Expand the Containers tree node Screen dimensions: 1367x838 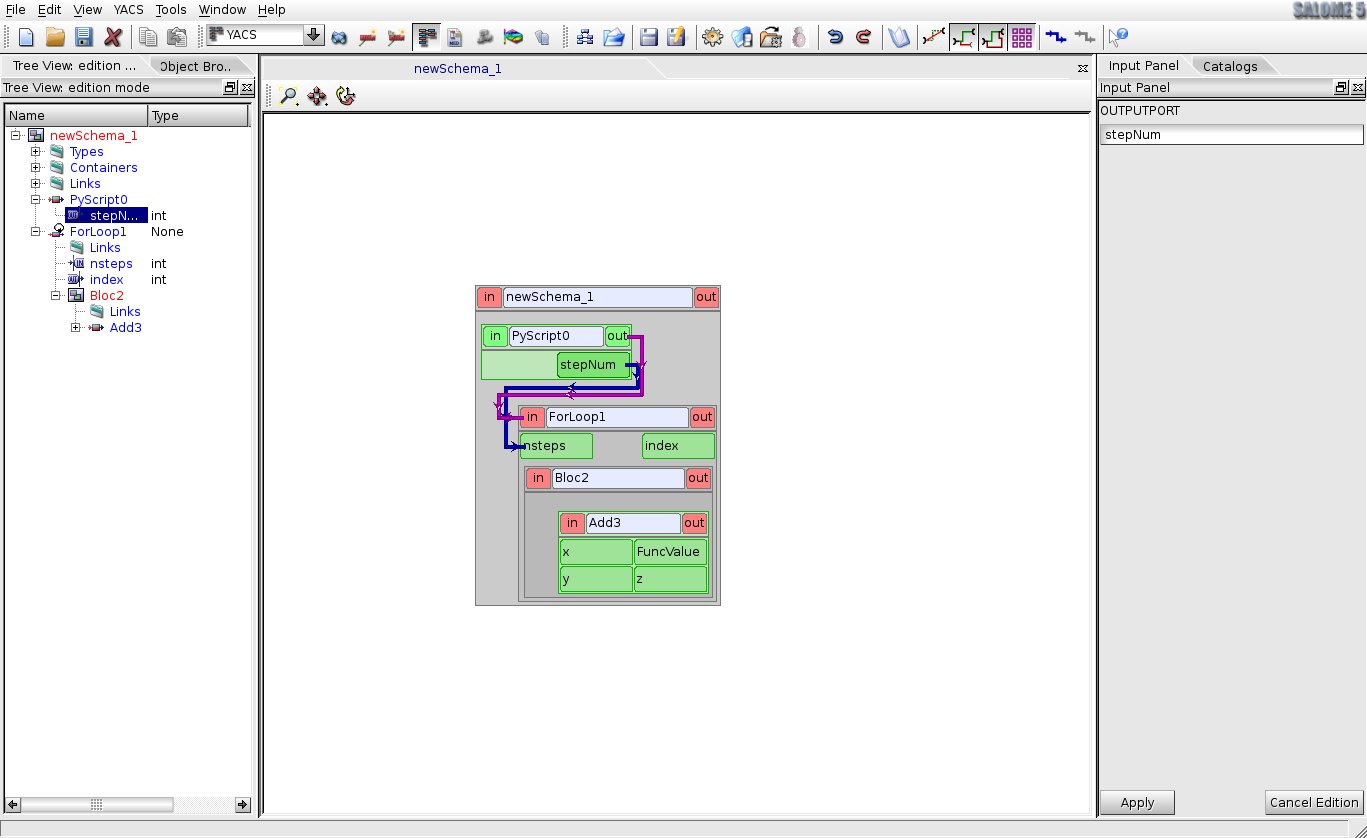pyautogui.click(x=35, y=168)
